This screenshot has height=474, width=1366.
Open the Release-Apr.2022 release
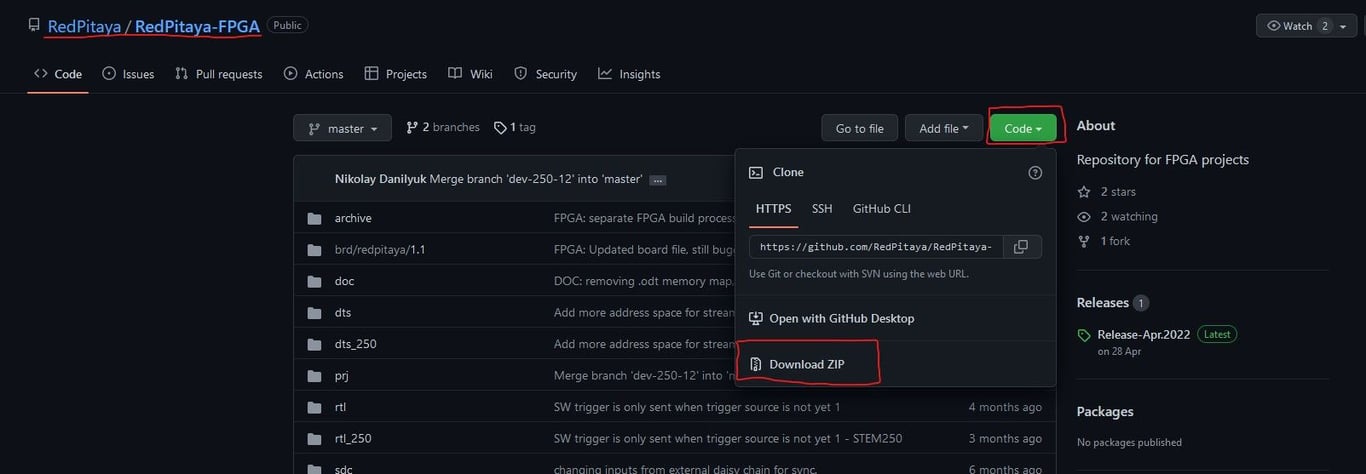click(x=1144, y=334)
